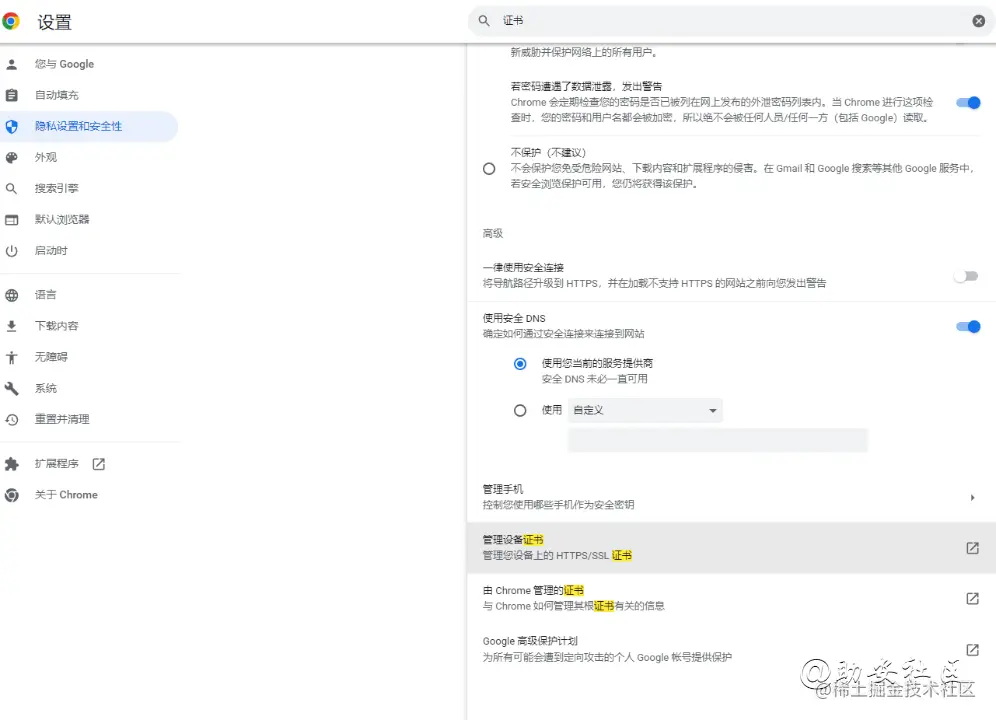This screenshot has height=720, width=996.
Task: Click the 重置并清理 label in sidebar
Action: coord(62,419)
